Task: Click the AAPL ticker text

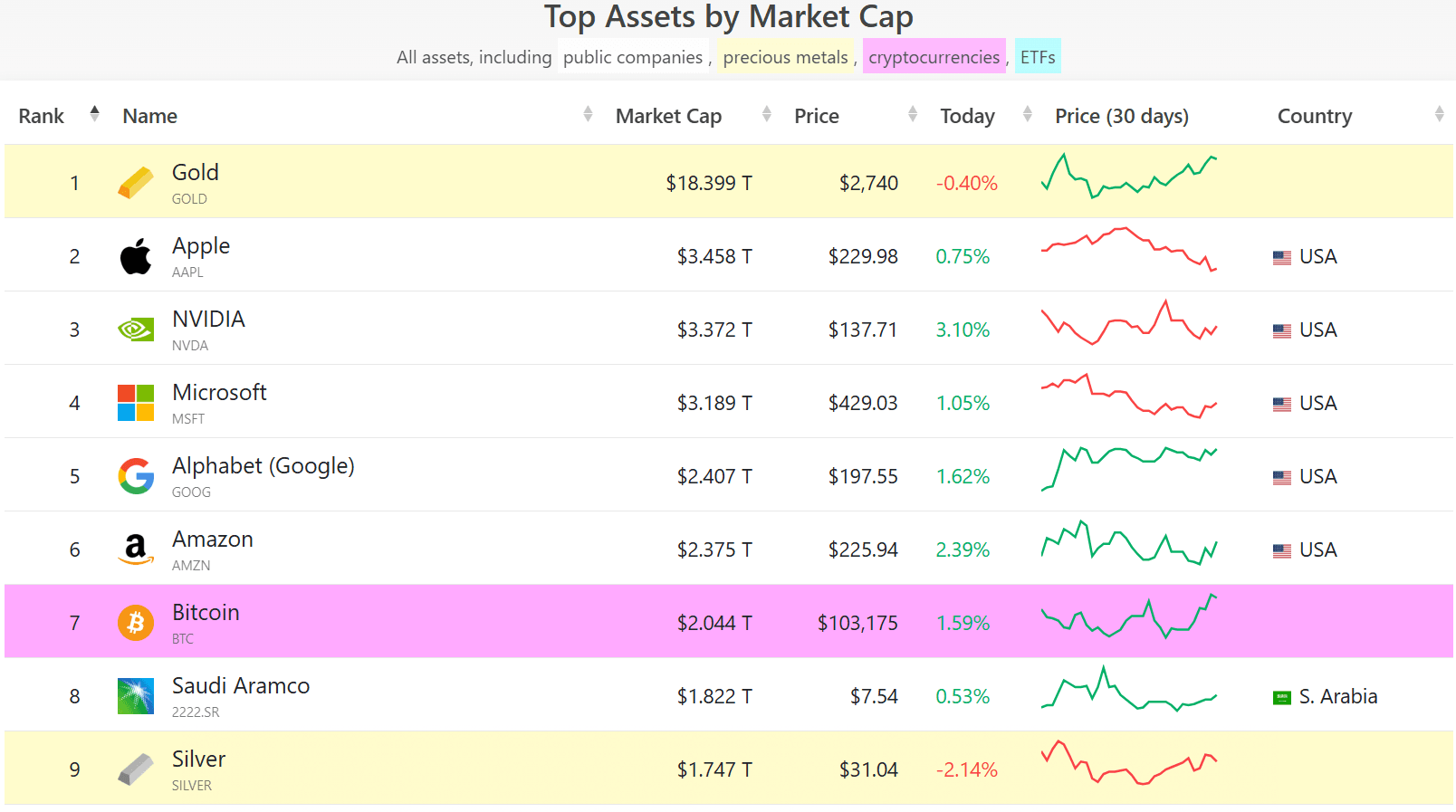Action: pyautogui.click(x=187, y=272)
